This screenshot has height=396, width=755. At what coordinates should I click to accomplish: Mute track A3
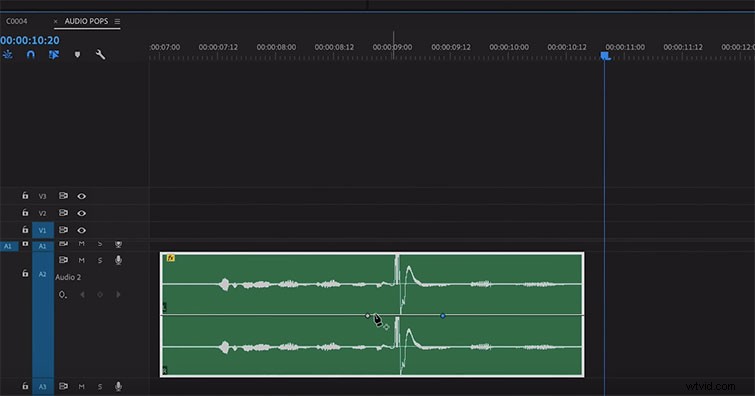tap(81, 386)
